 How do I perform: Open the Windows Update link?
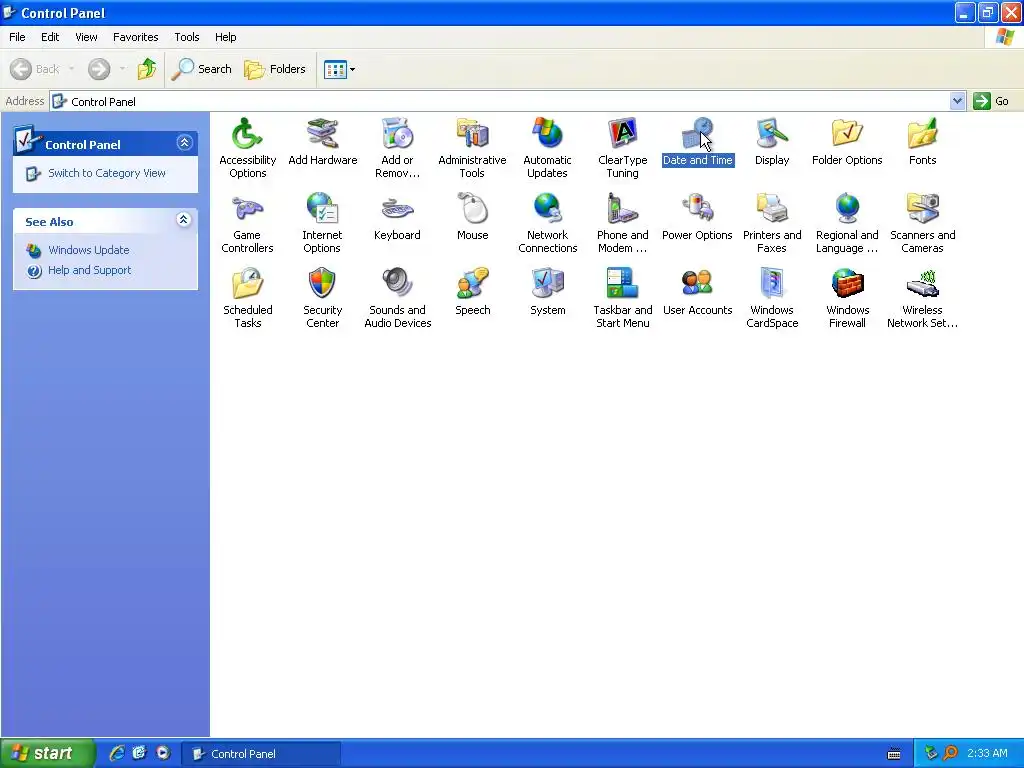click(88, 250)
